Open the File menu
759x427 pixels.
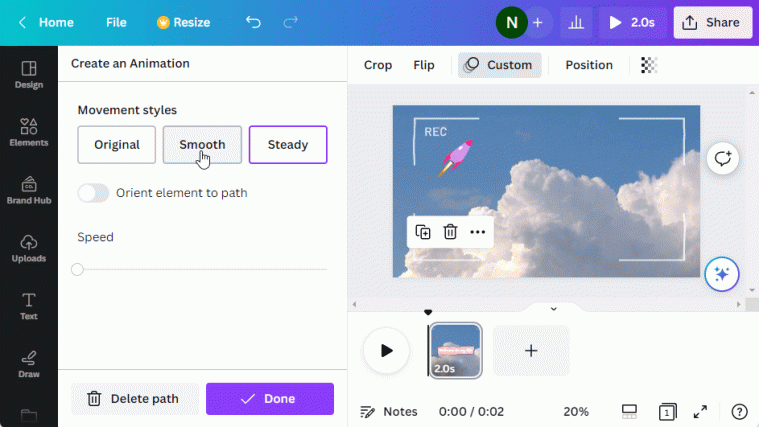pos(116,22)
